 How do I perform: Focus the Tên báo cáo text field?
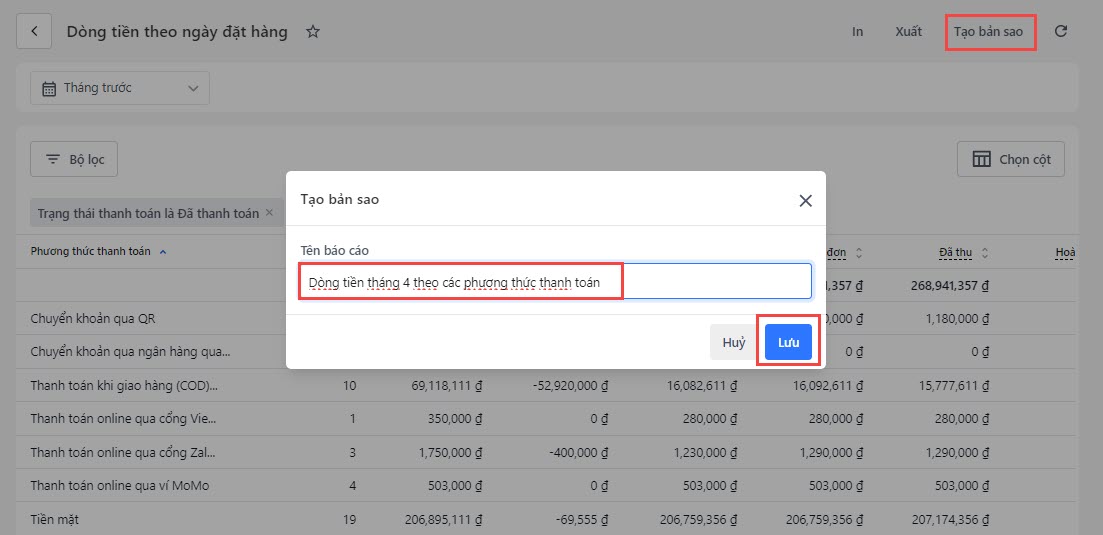coord(555,282)
